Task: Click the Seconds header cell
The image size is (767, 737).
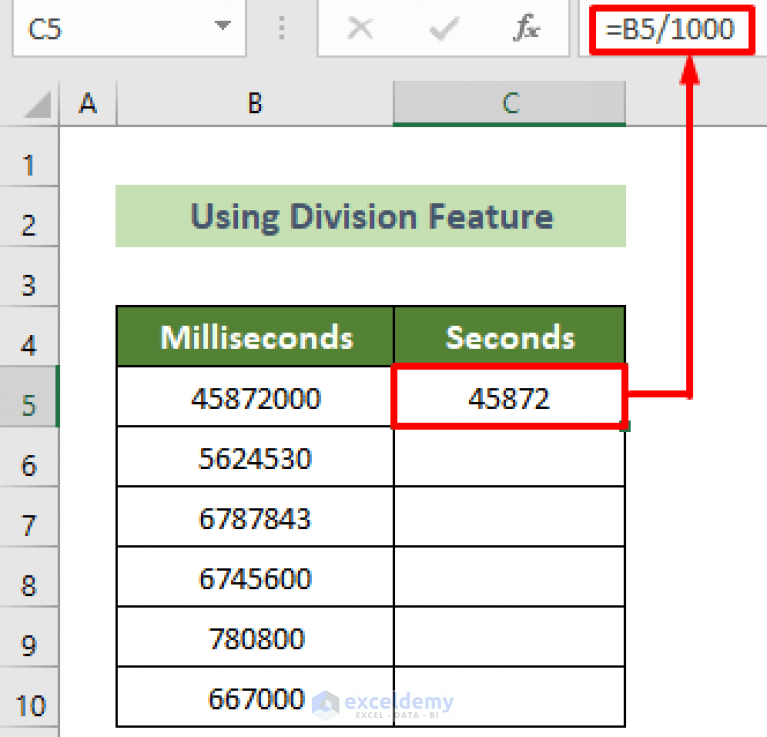Action: tap(509, 336)
